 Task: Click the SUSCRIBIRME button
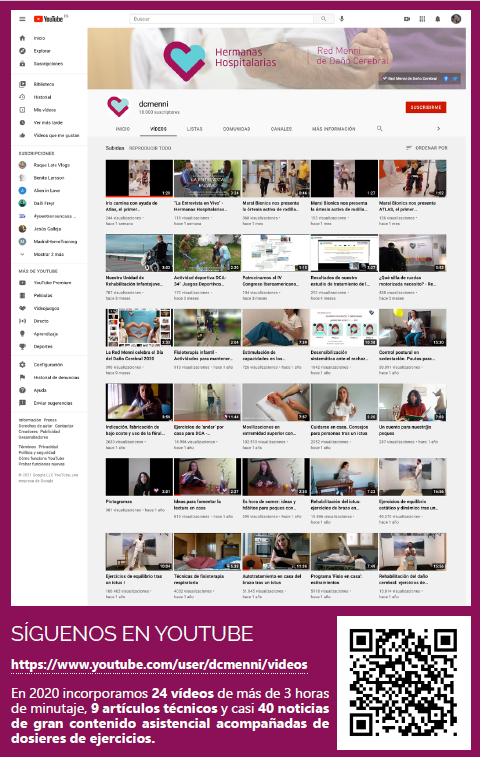pos(426,107)
